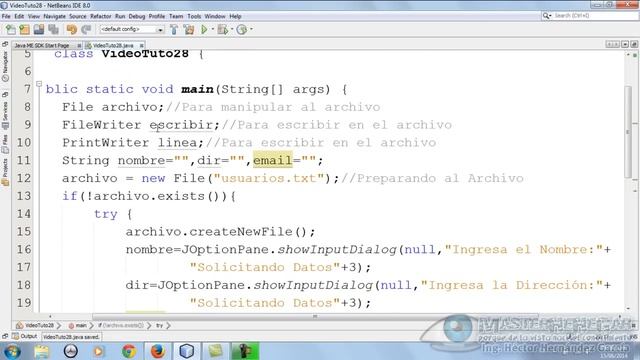Open the File menu
Viewport: 640px width, 360px height.
click(6, 16)
